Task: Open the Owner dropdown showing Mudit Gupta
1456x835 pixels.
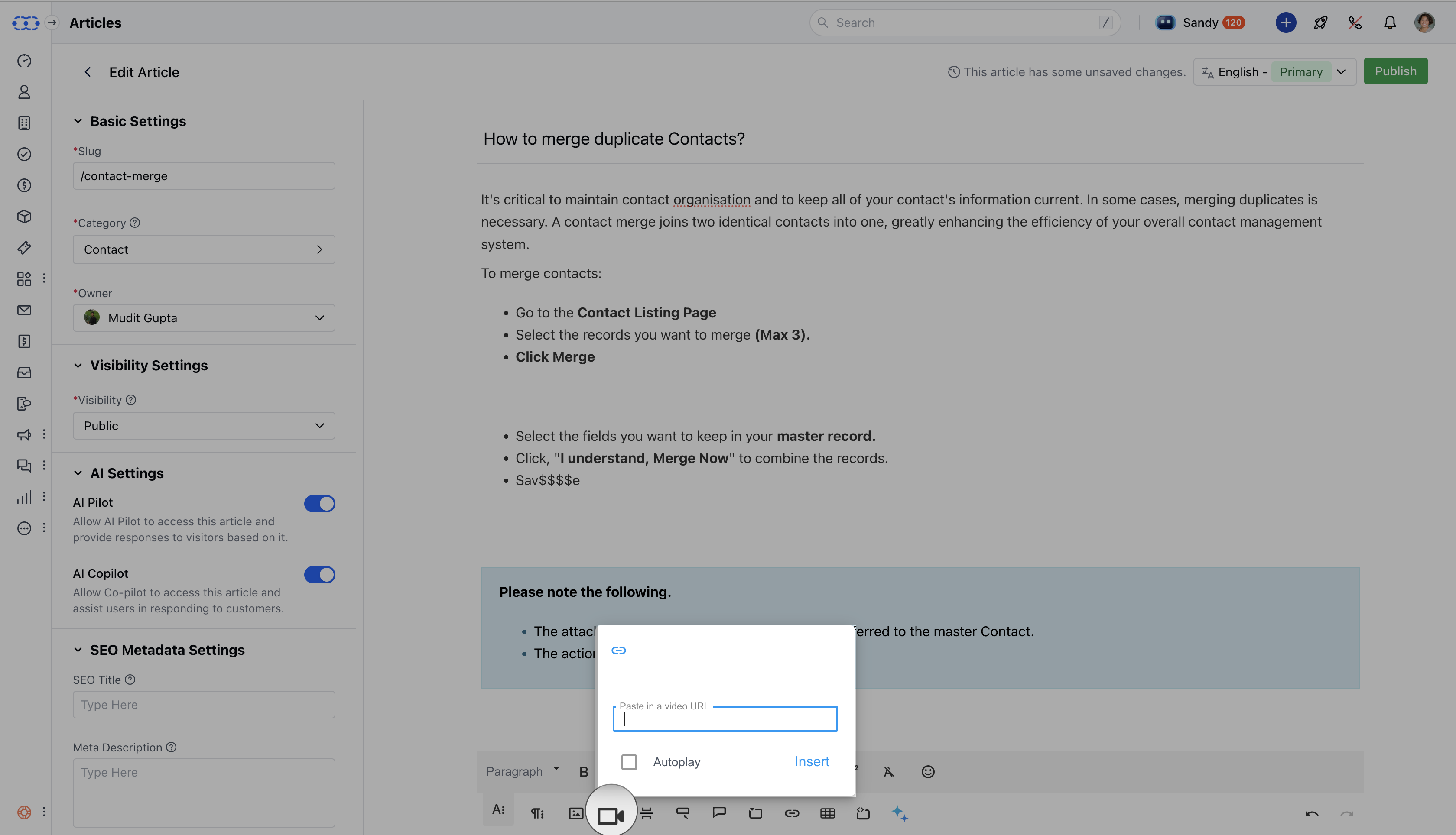Action: [x=204, y=318]
